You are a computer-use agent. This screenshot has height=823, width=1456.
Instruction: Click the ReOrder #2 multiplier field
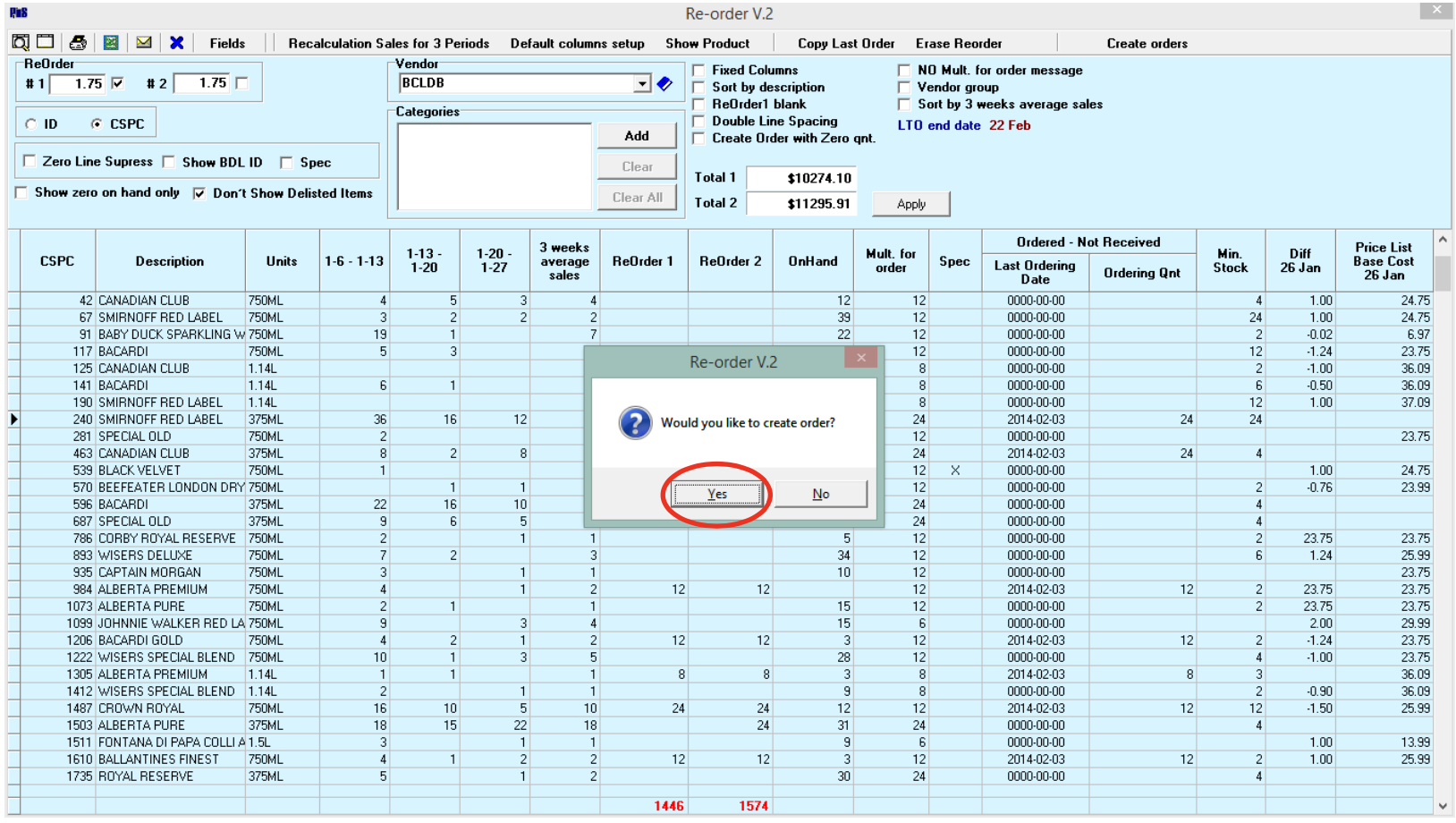(202, 83)
